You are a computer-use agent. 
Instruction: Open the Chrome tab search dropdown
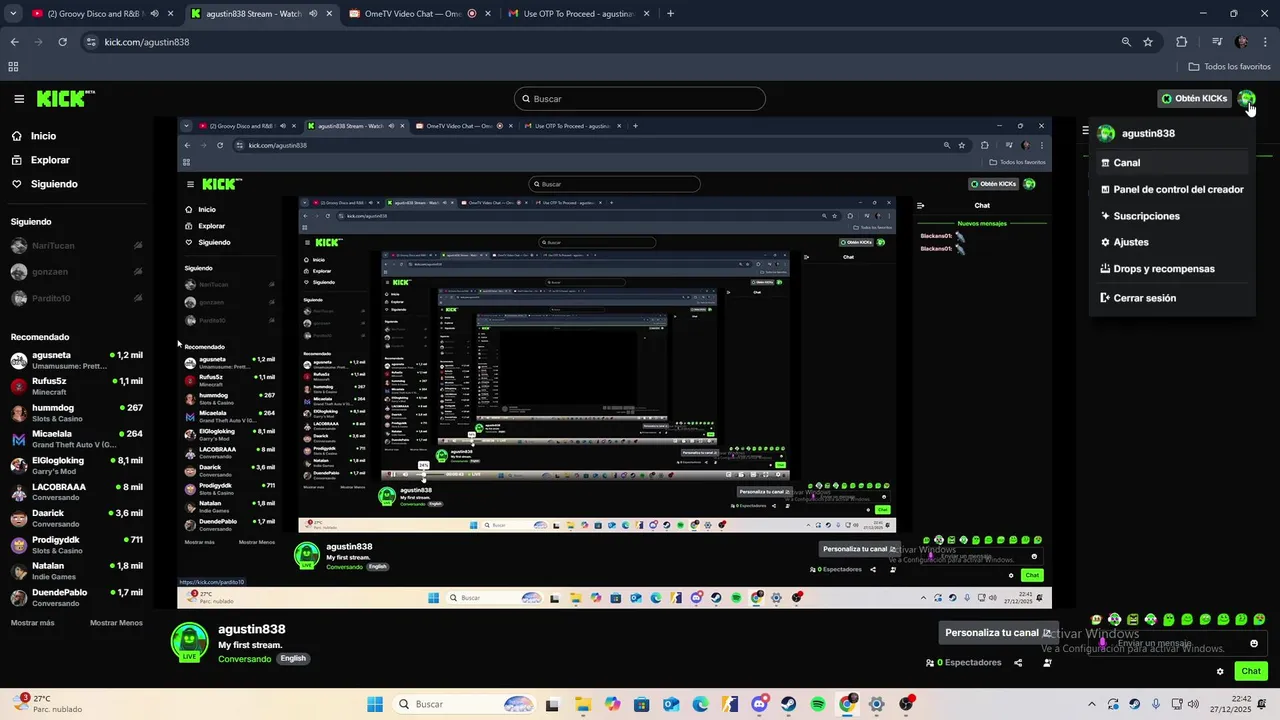[x=13, y=14]
